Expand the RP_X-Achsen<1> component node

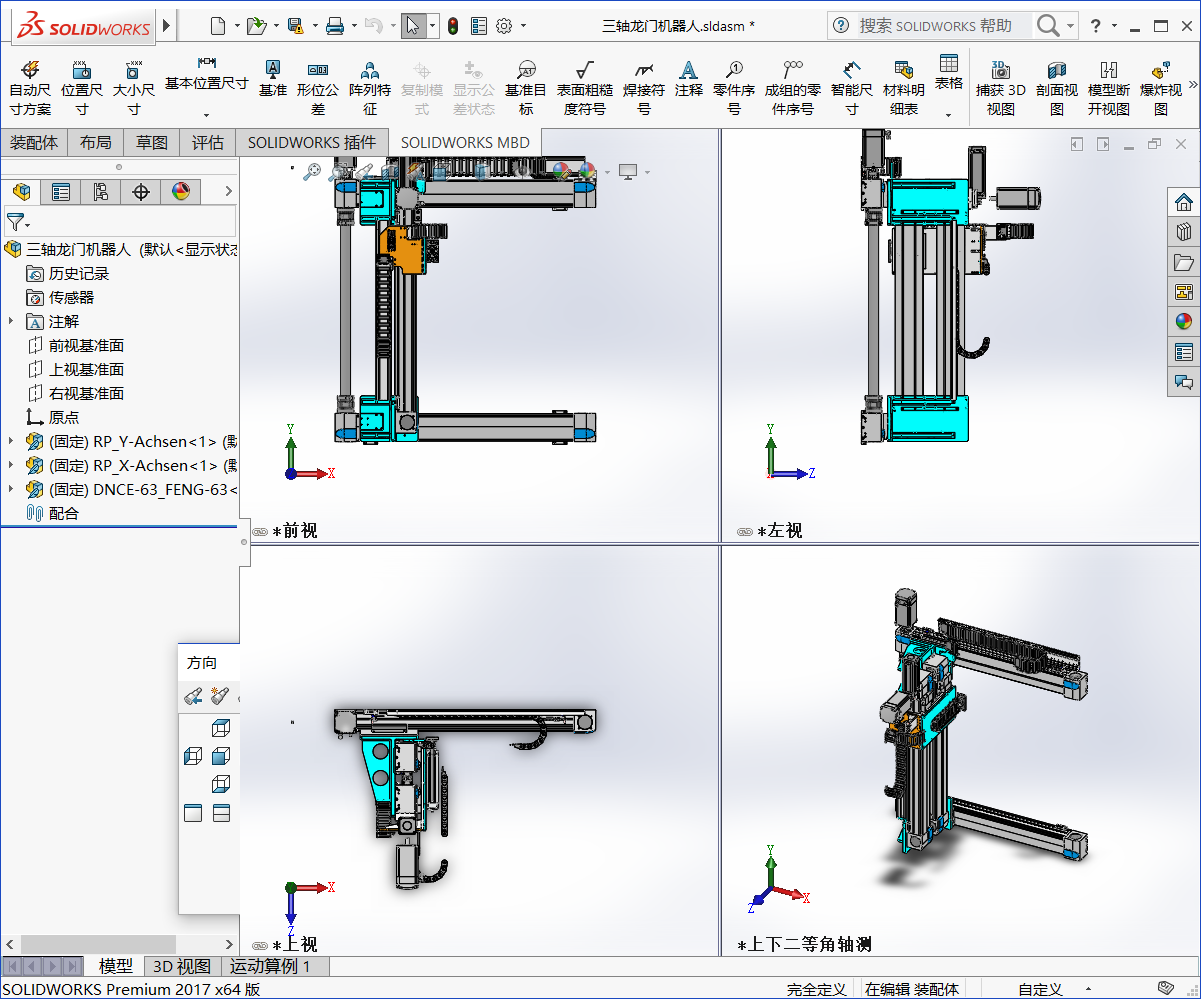11,465
